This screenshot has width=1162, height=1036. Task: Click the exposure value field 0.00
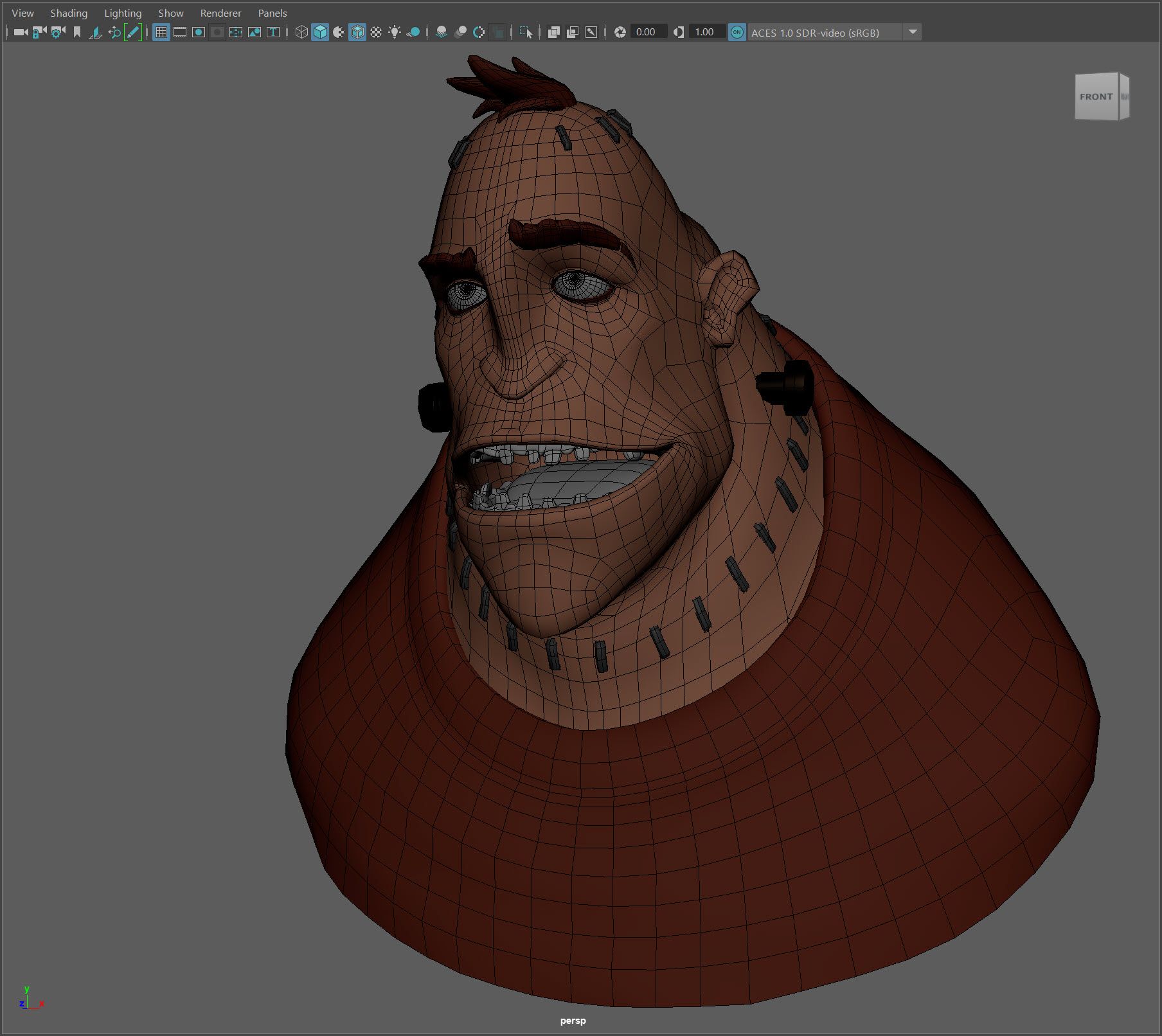648,32
